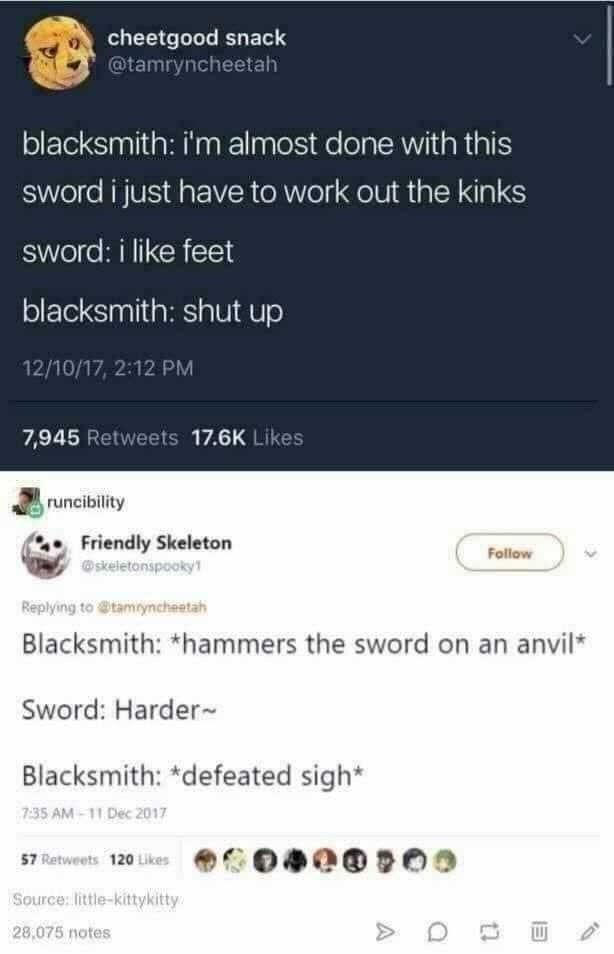This screenshot has height=954, width=614.
Task: Expand the chevron on cheetgood snack's tweet
Action: click(x=582, y=40)
